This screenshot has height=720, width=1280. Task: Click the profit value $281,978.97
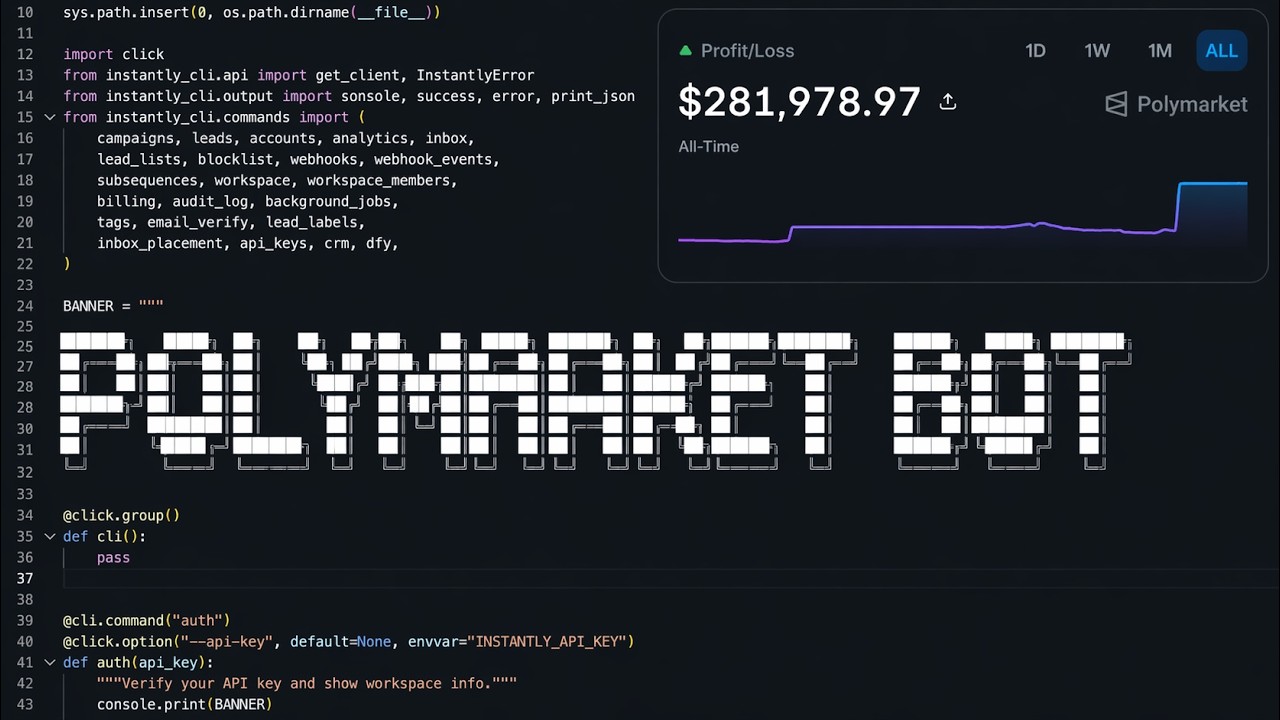click(x=799, y=102)
